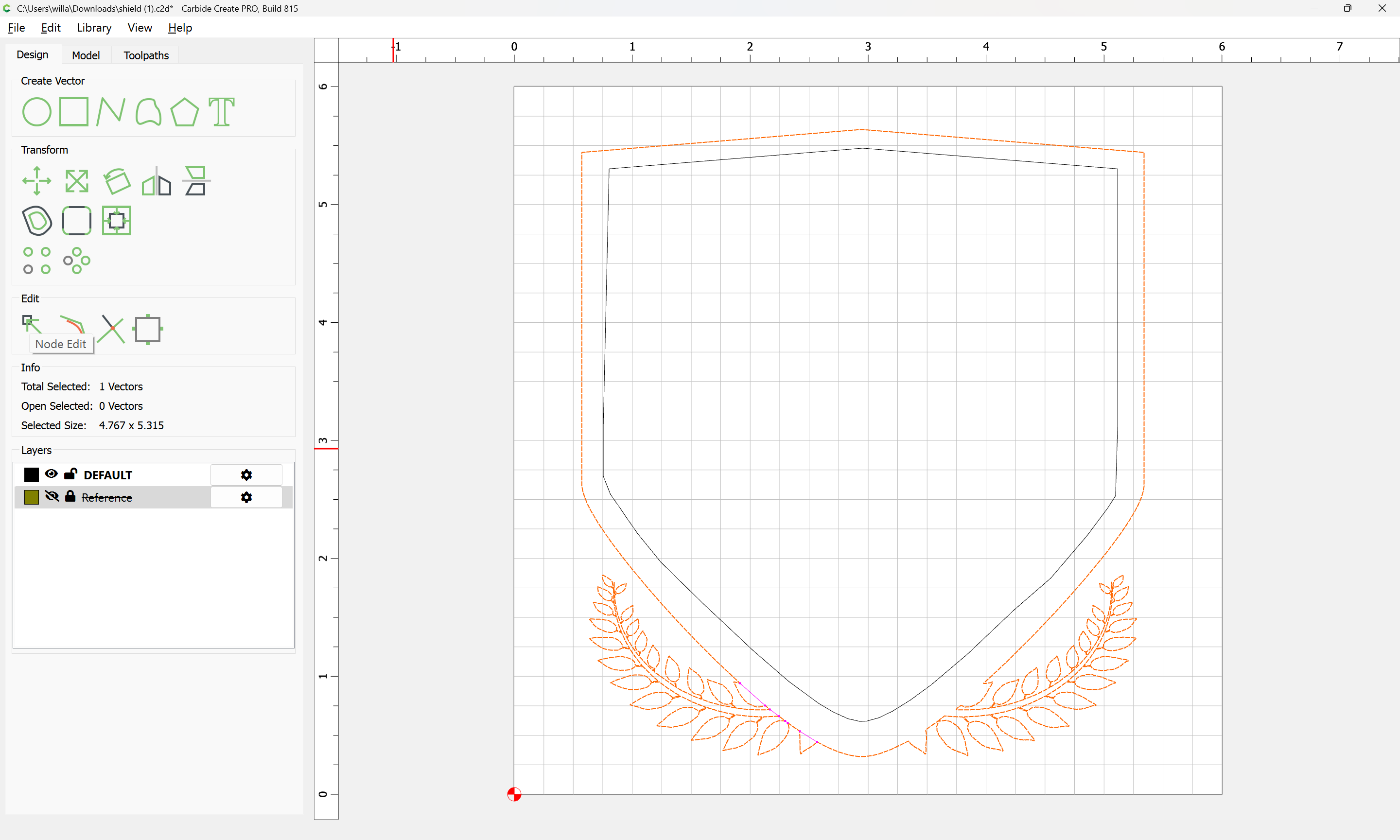Open the Library menu
This screenshot has height=840, width=1400.
[94, 28]
